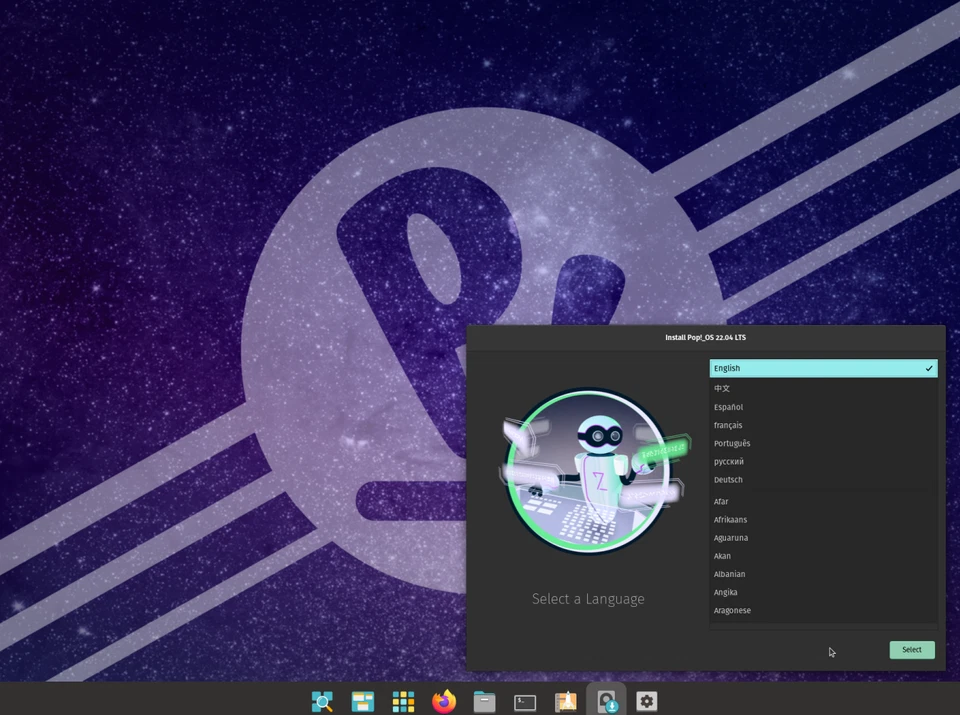Select русский as the installer language
This screenshot has height=715, width=960.
pyautogui.click(x=729, y=461)
